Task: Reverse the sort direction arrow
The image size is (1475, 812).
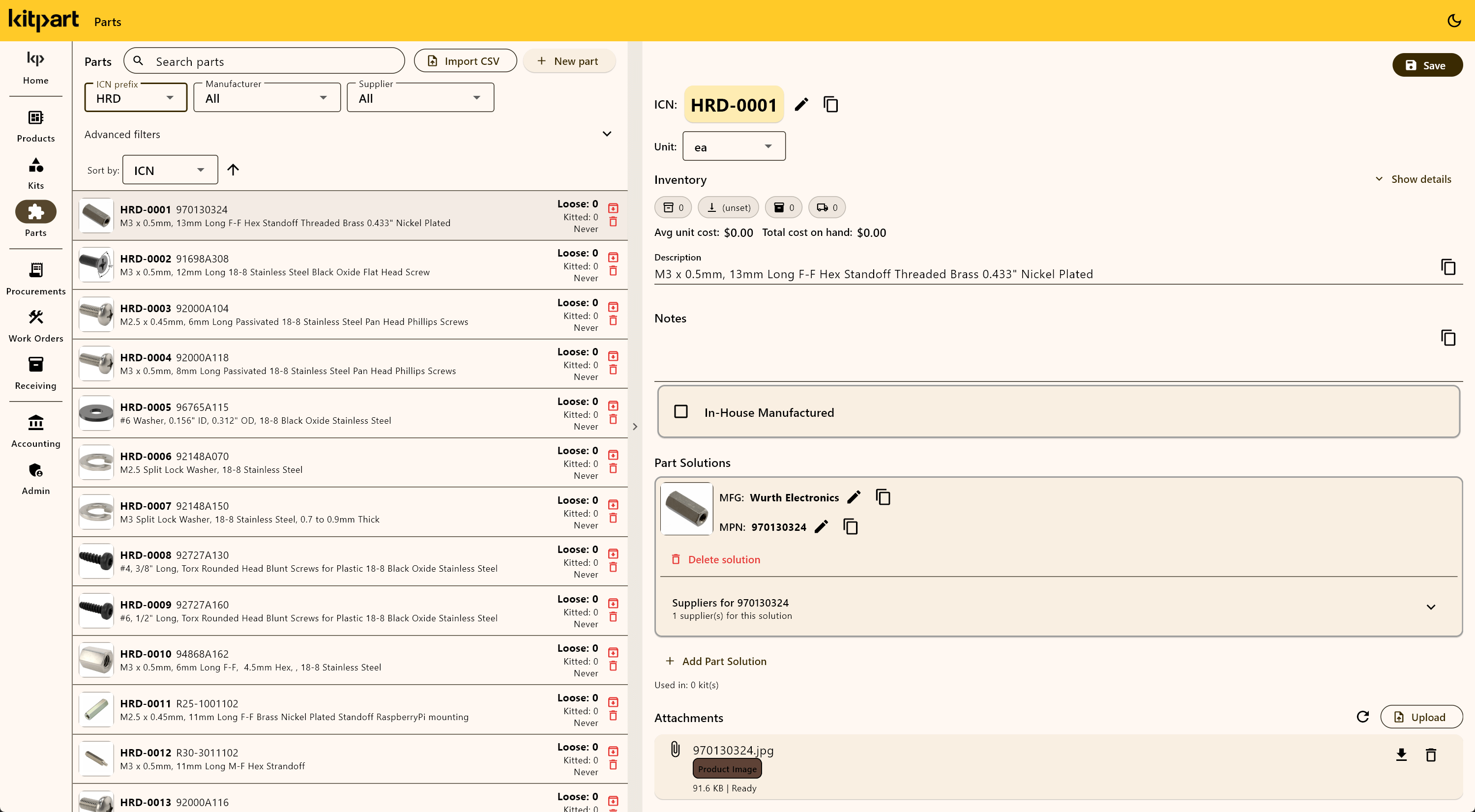Action: 233,170
